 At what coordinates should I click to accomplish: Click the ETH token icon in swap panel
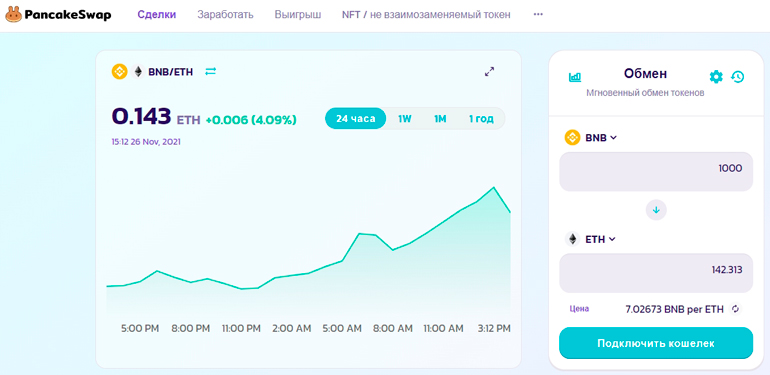coord(572,239)
